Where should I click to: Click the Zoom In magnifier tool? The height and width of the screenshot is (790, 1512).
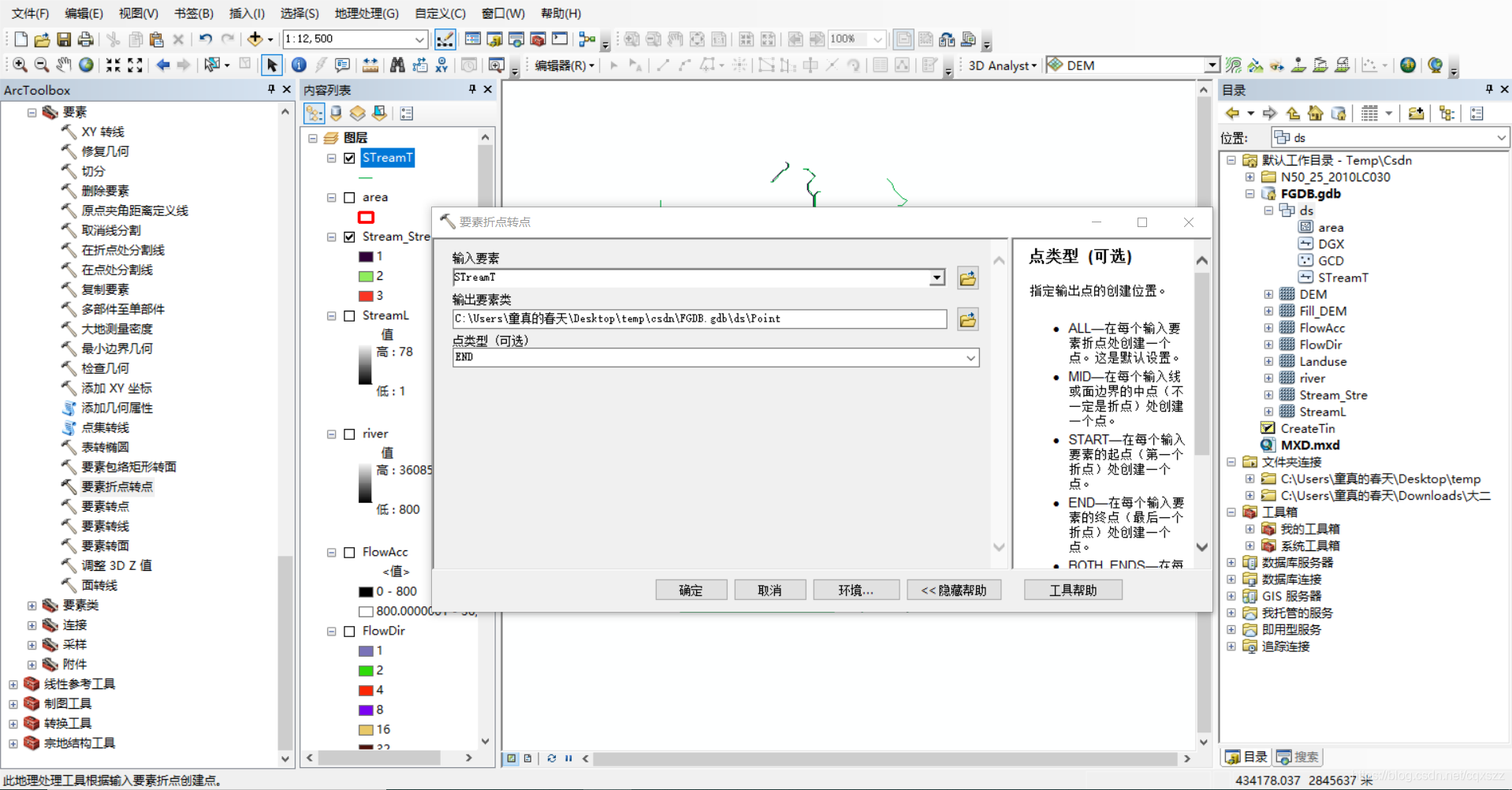point(20,65)
